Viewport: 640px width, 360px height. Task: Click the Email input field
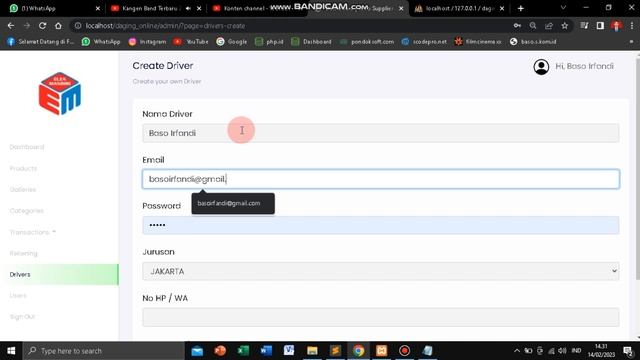(x=380, y=179)
